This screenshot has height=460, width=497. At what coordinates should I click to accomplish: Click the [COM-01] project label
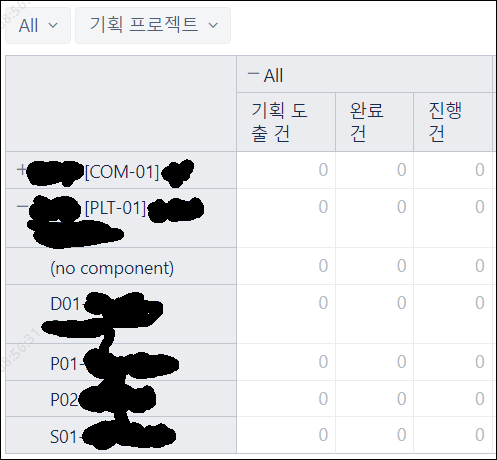tap(122, 172)
